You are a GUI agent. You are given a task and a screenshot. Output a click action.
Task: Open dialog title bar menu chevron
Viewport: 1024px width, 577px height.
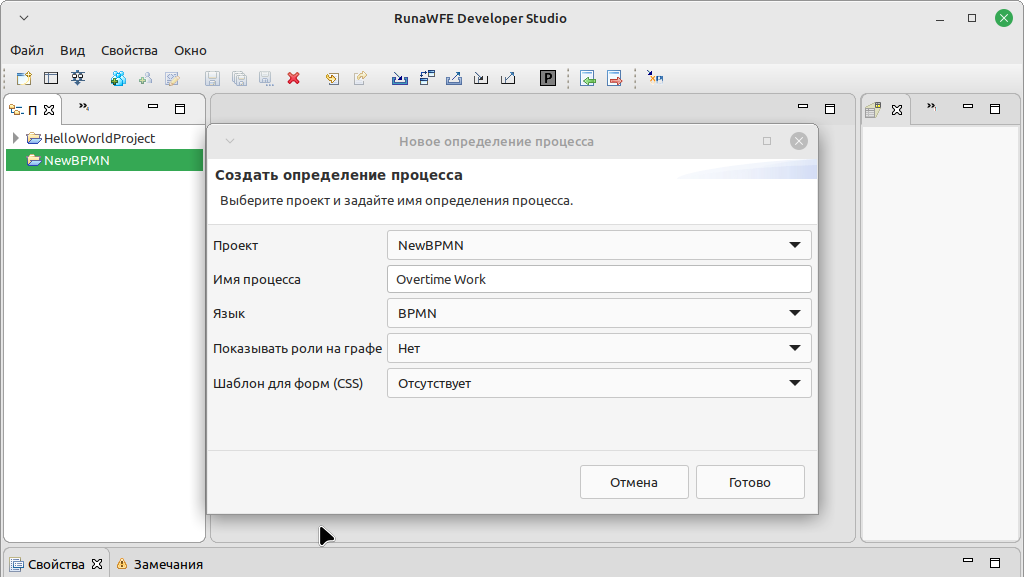coord(230,141)
